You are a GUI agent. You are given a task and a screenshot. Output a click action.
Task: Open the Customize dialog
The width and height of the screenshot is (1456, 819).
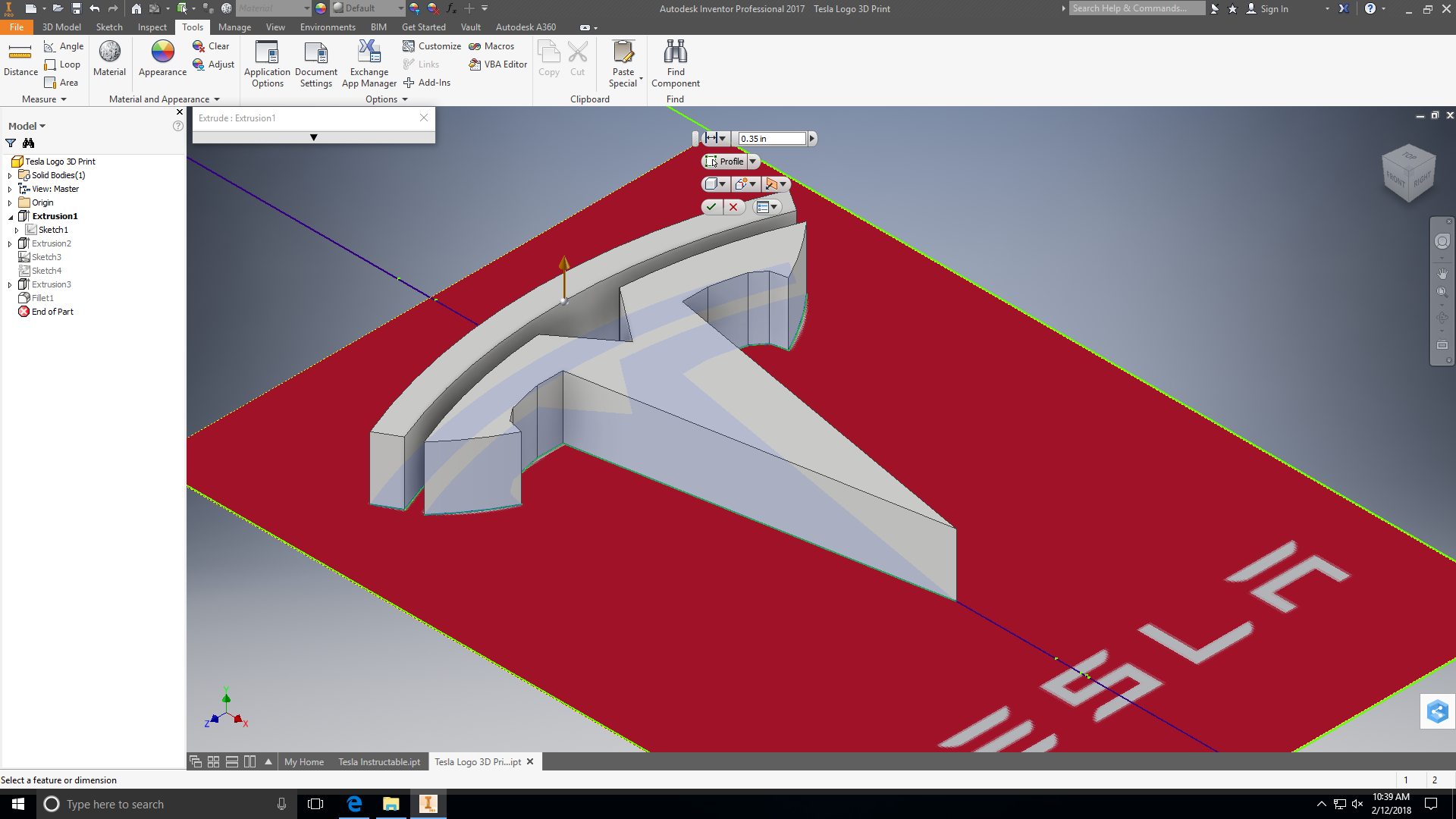tap(431, 46)
